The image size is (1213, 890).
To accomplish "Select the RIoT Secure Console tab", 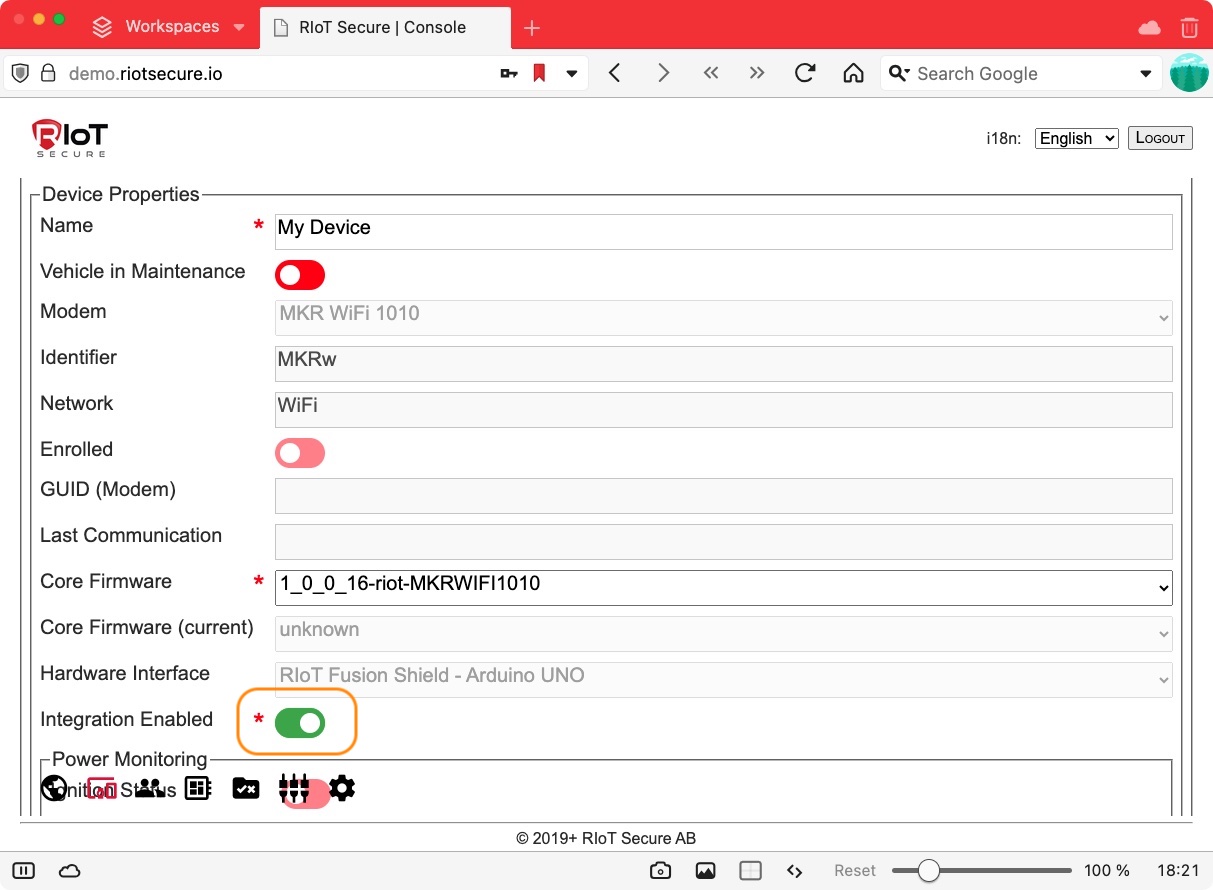I will coord(382,27).
